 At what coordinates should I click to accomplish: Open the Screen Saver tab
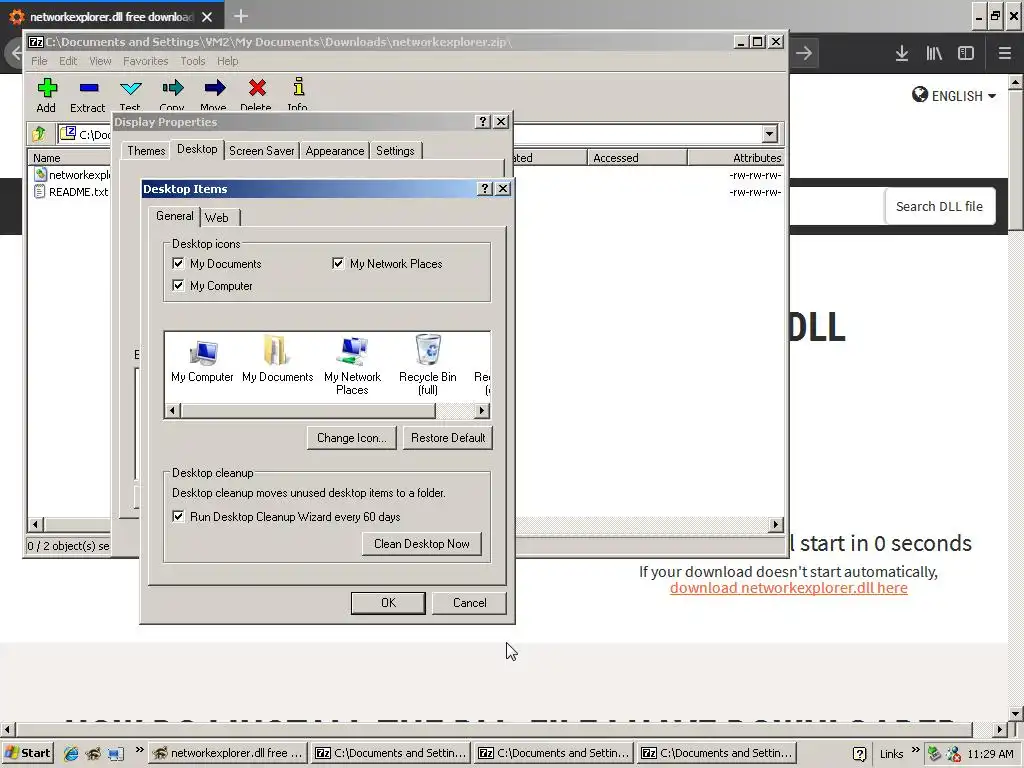point(262,151)
